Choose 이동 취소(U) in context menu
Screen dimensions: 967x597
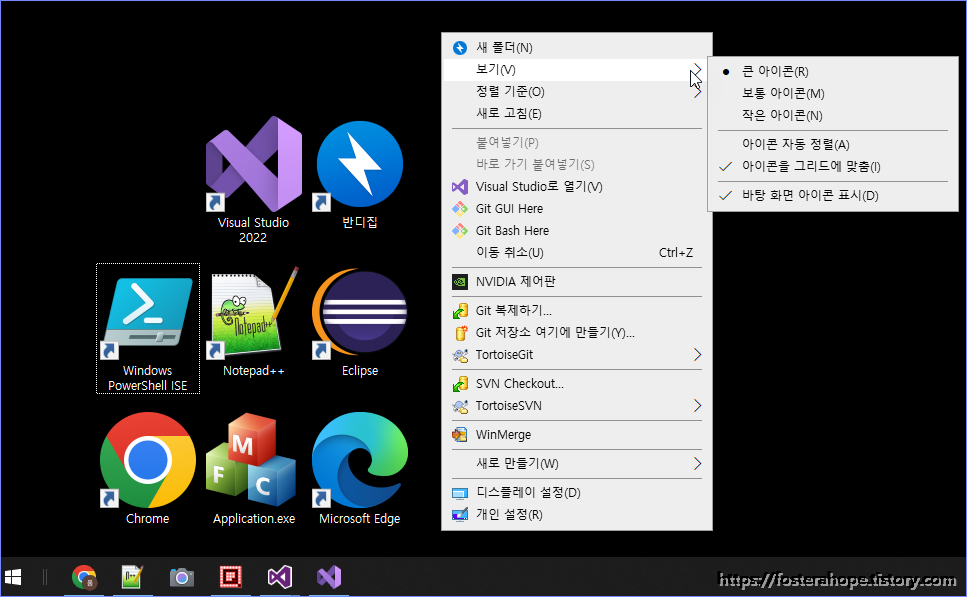click(x=577, y=253)
